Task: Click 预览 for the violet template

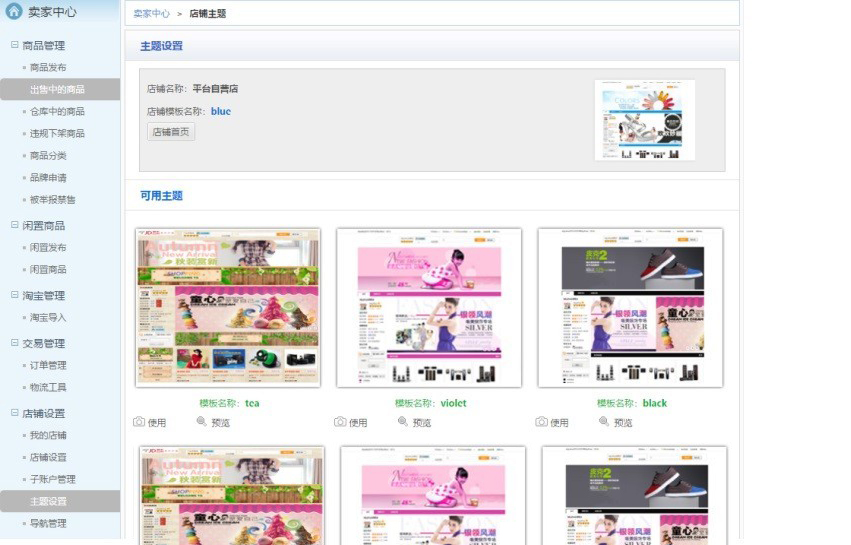Action: [422, 422]
